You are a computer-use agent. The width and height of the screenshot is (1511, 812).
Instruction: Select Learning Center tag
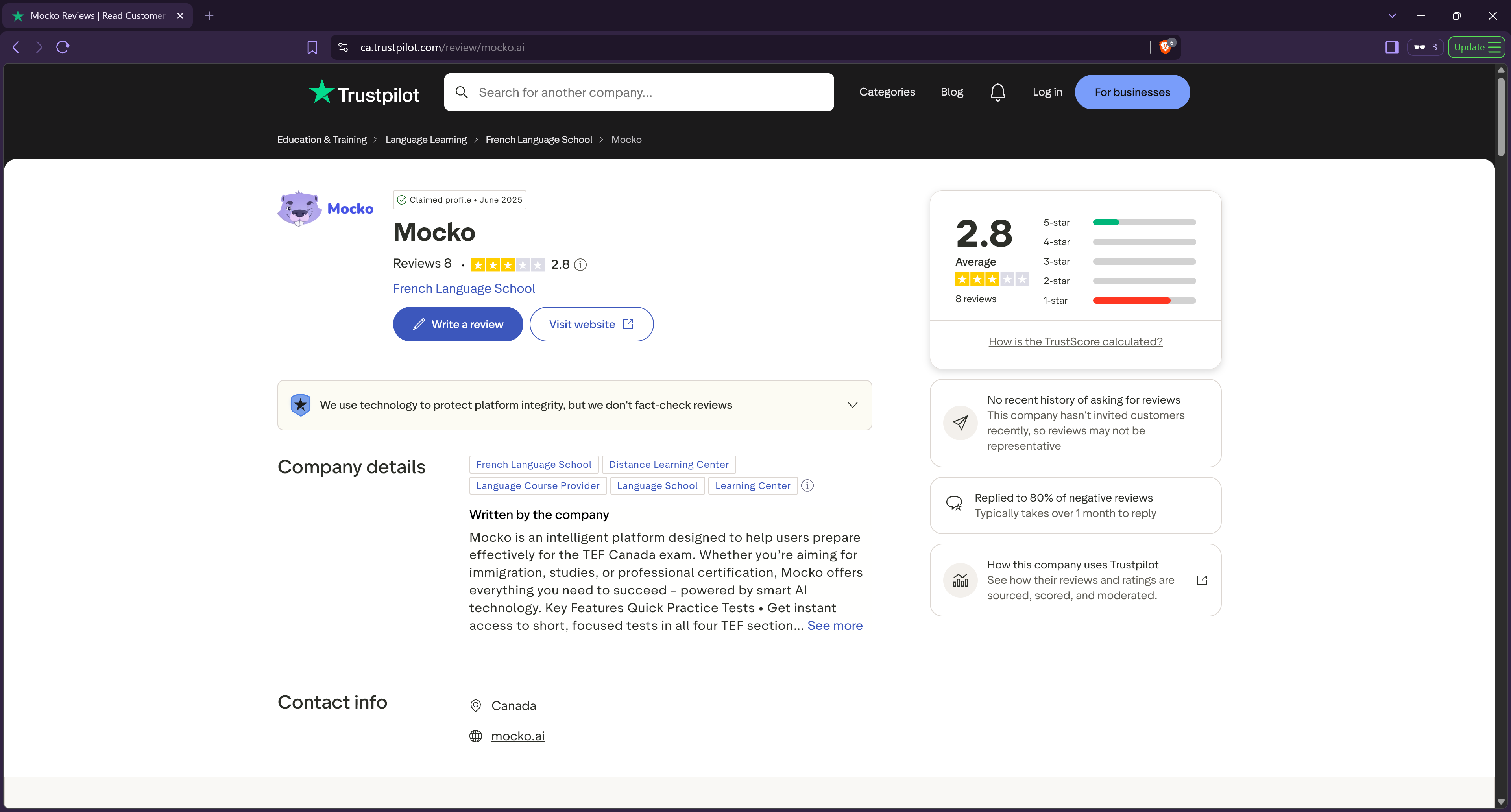pyautogui.click(x=753, y=485)
